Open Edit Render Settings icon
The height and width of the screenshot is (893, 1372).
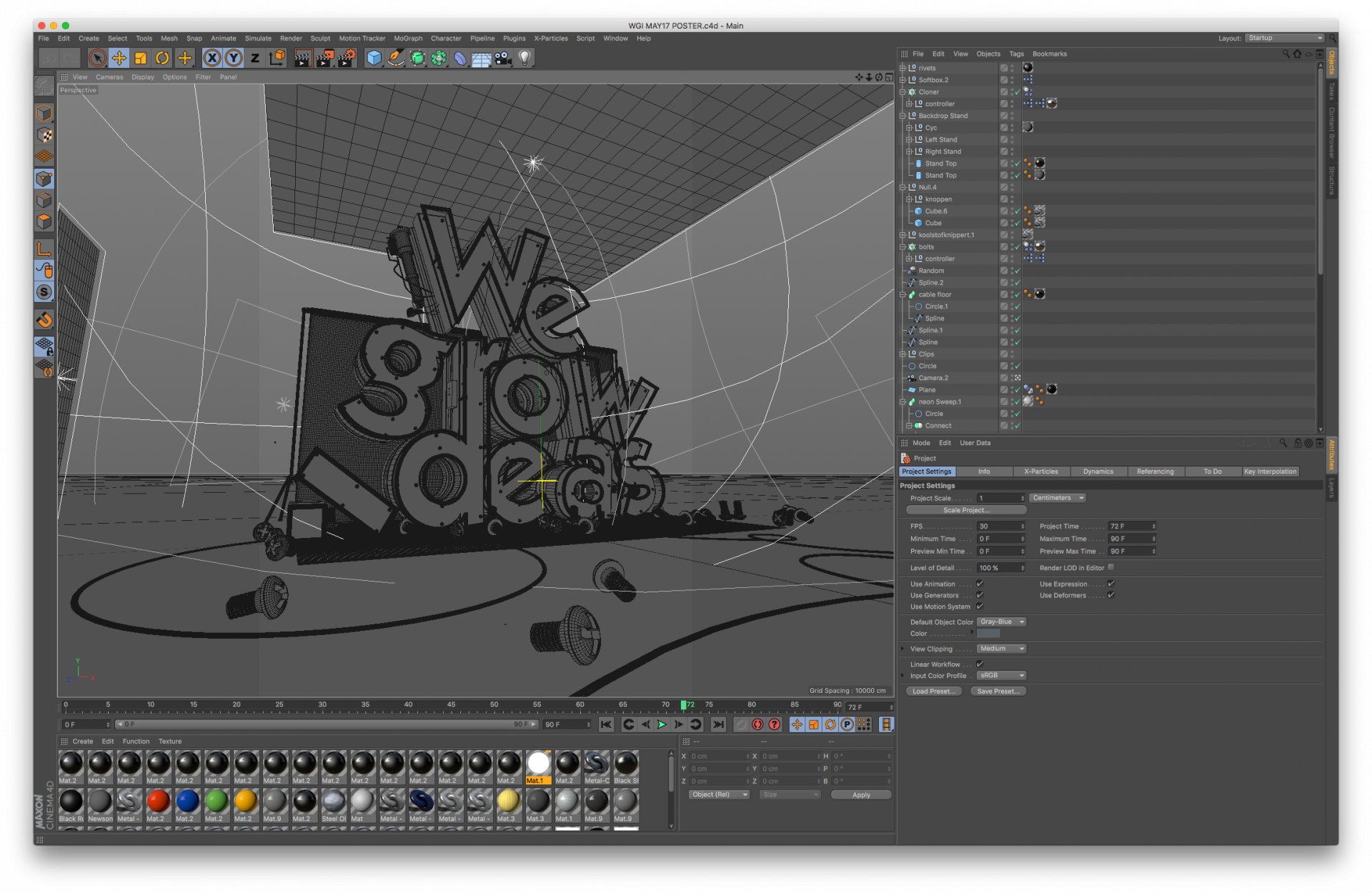click(347, 59)
